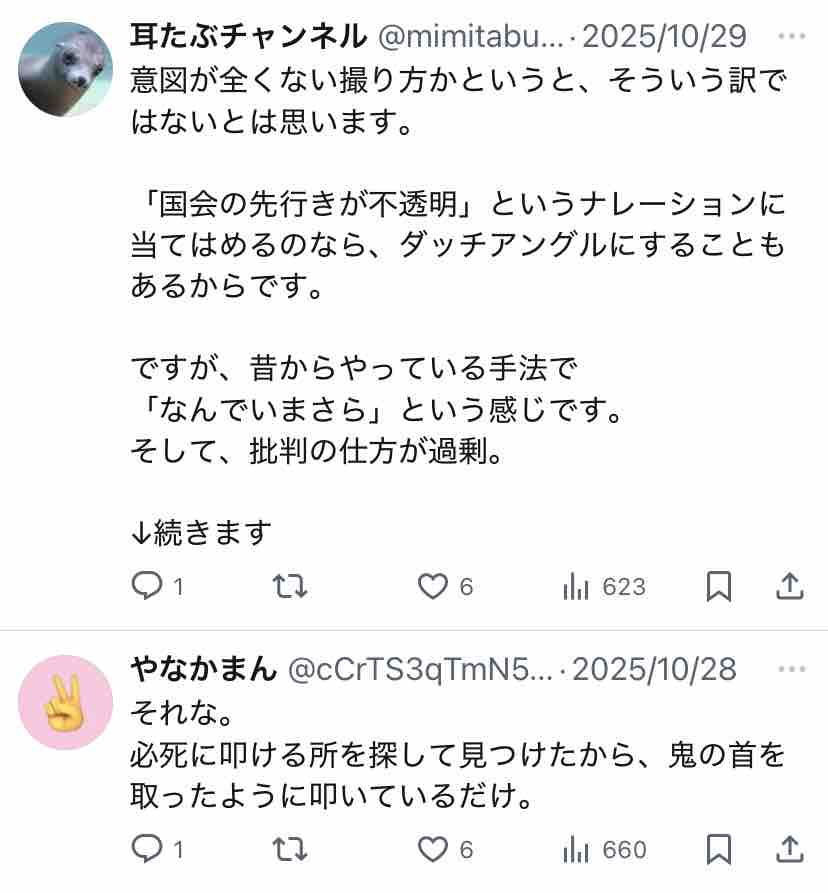Open the やなかまん display name link
828x893 pixels.
coord(203,669)
